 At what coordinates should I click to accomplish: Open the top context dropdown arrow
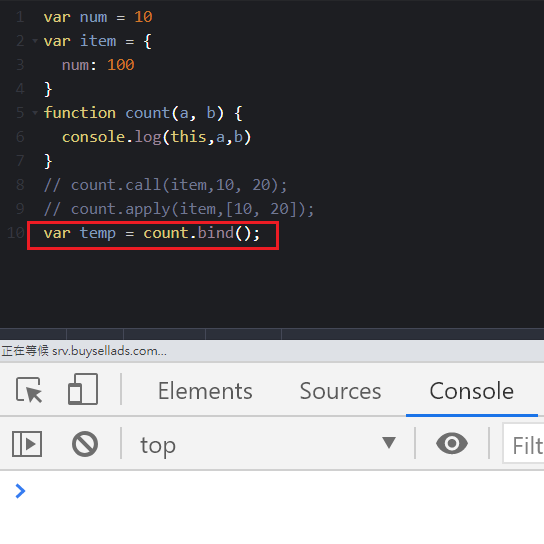click(x=389, y=443)
